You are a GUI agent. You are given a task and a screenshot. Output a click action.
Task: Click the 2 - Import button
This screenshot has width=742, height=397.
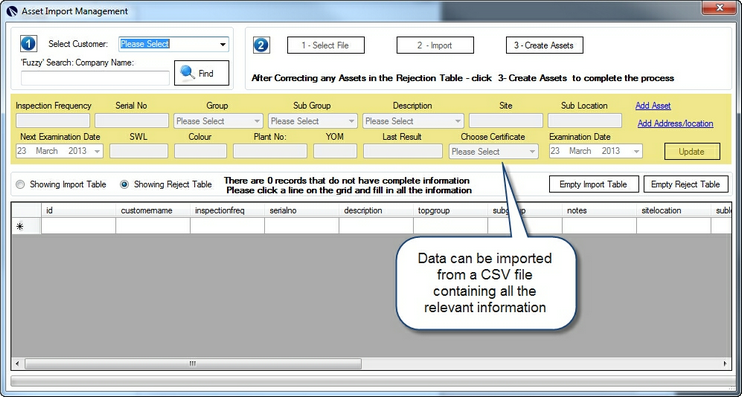[435, 45]
